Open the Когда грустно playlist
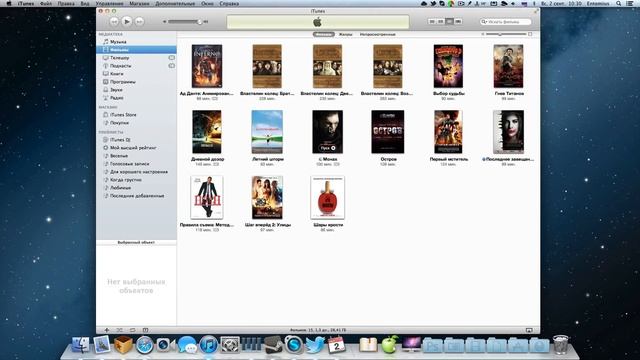The width and height of the screenshot is (640, 360). pyautogui.click(x=126, y=180)
